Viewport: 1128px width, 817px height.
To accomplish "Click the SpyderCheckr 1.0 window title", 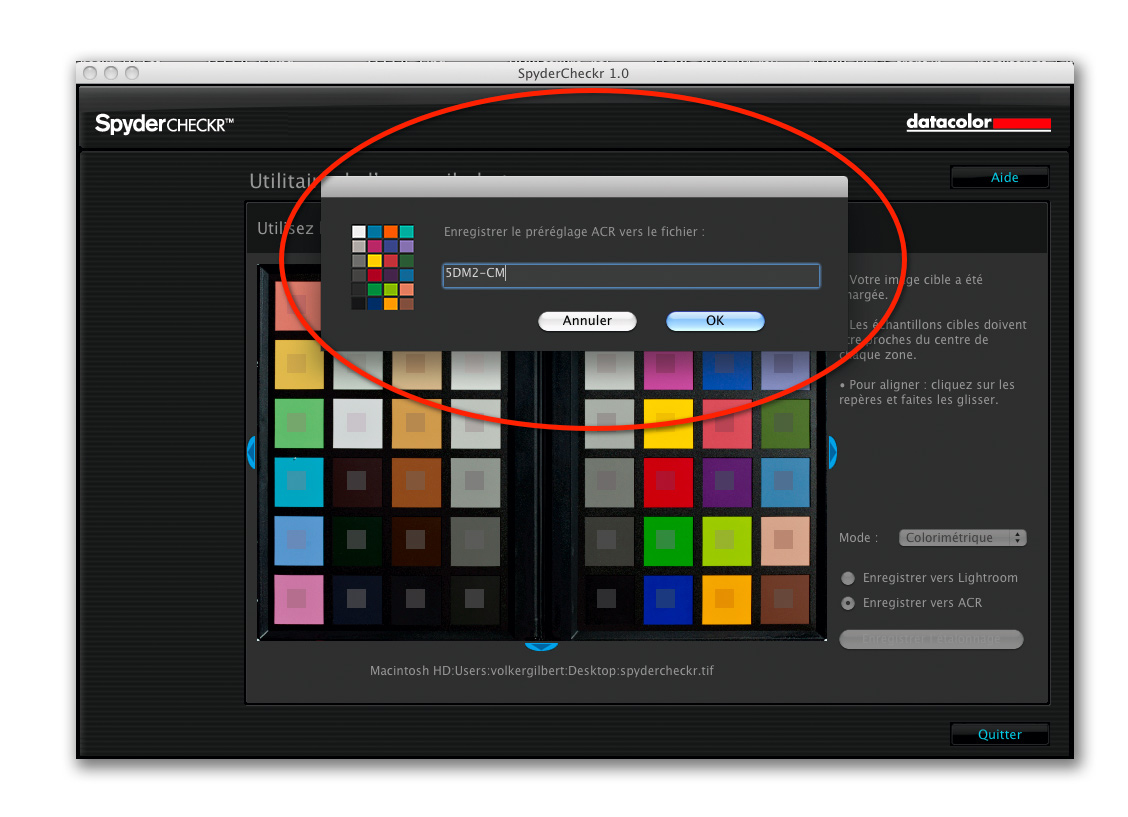I will click(573, 73).
